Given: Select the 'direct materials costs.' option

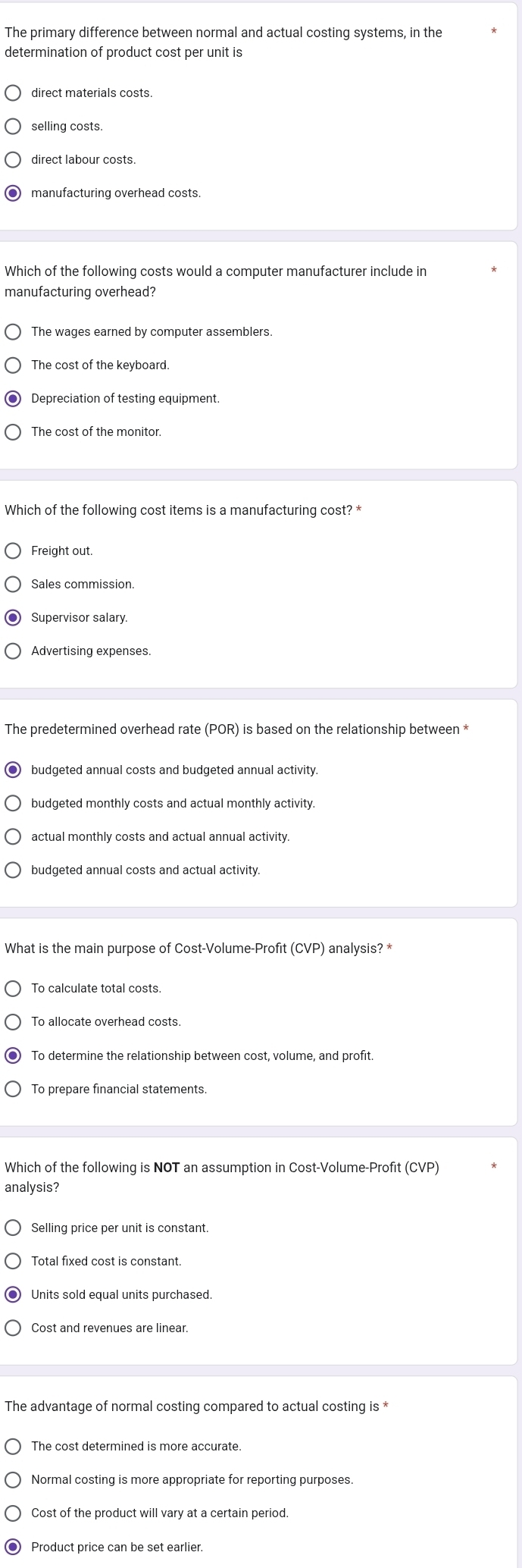Looking at the screenshot, I should click(13, 93).
